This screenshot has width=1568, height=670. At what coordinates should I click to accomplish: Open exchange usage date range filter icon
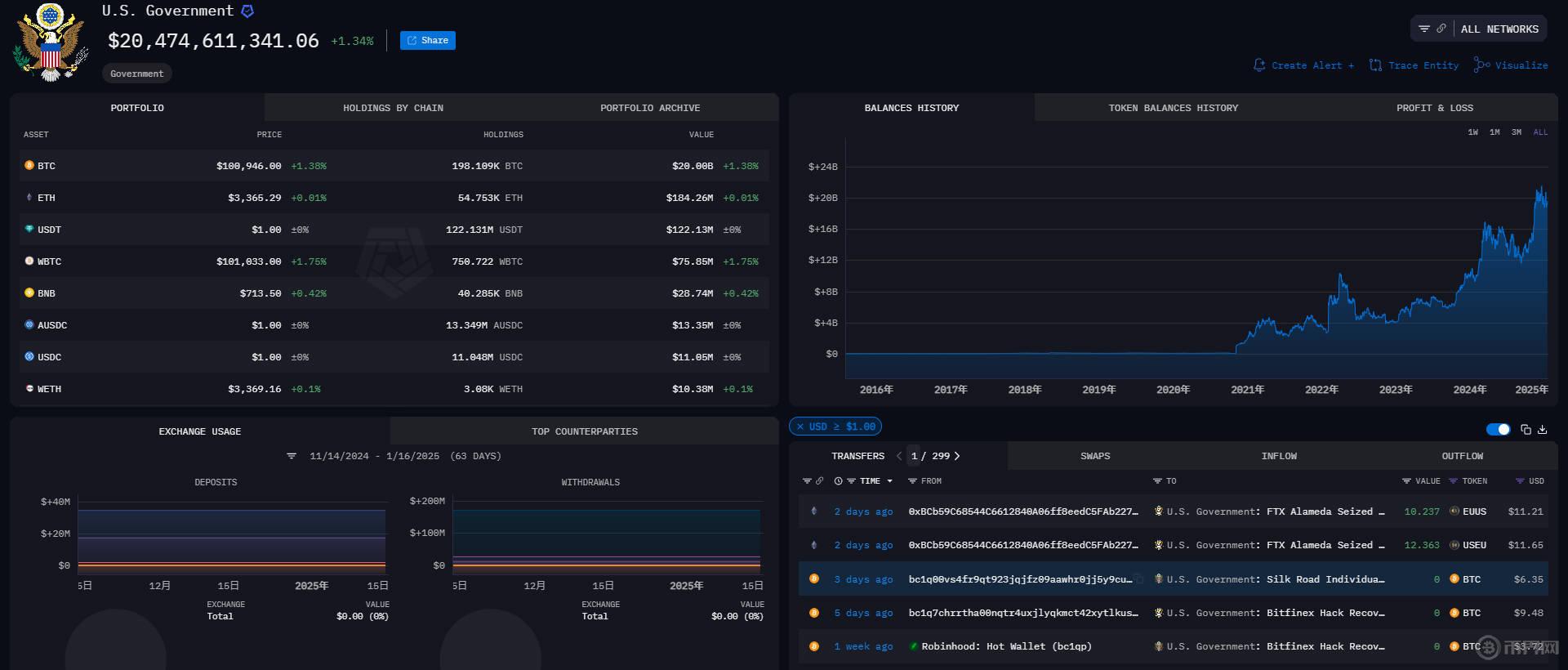(292, 456)
